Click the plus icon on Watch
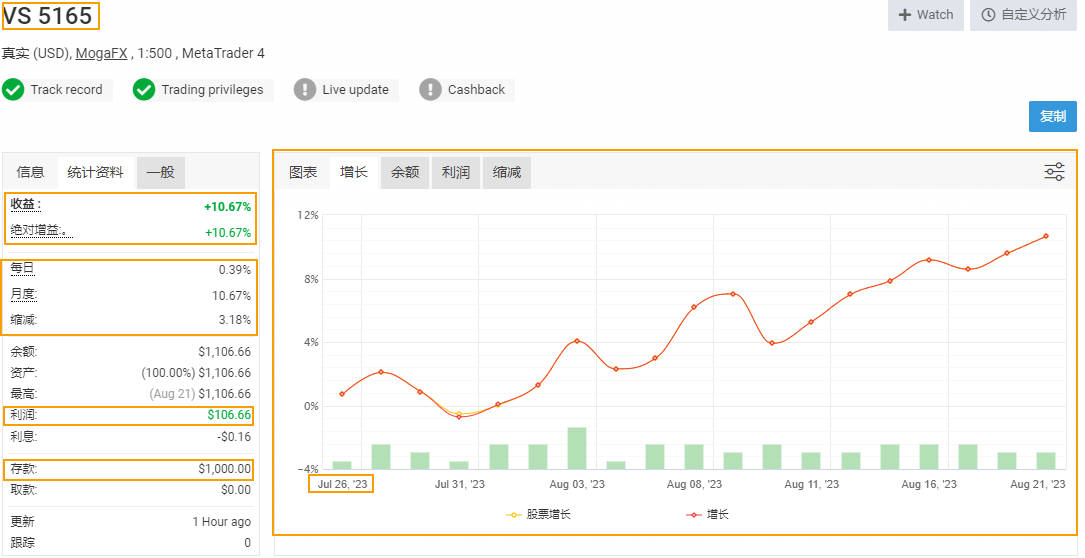Viewport: 1085px width, 558px height. 904,15
